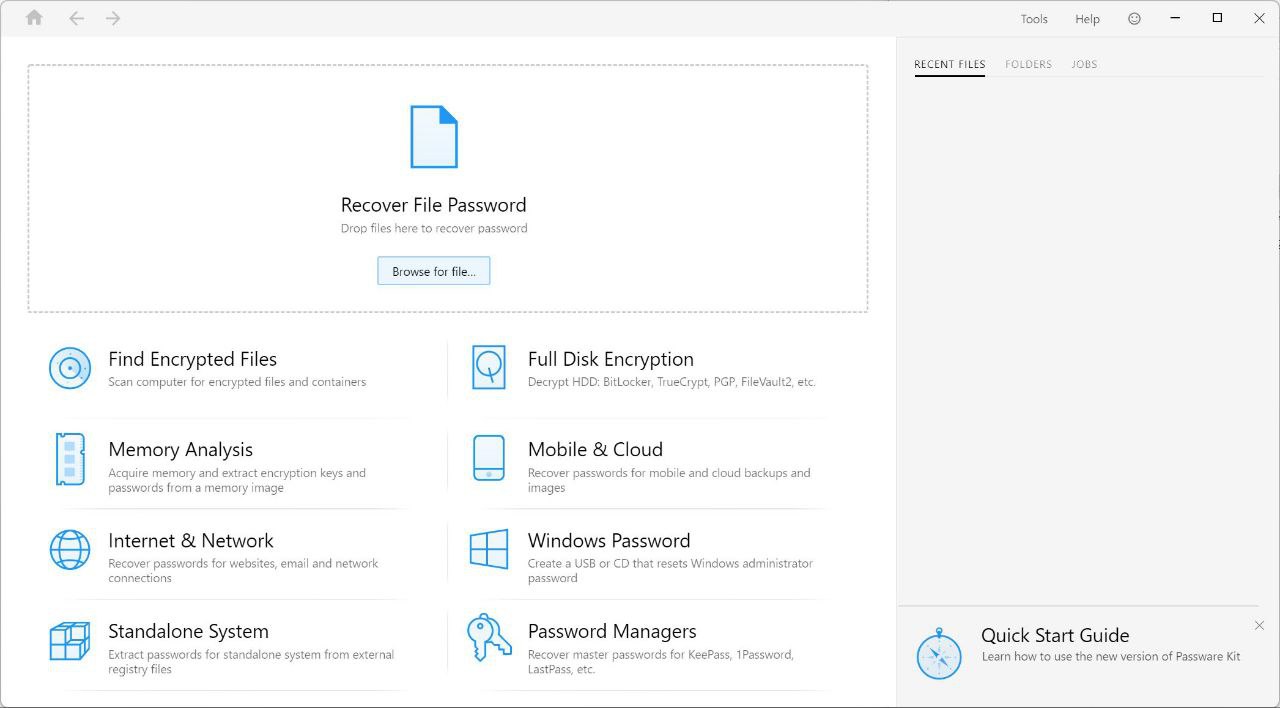Open the JOBS tab

[x=1084, y=63]
